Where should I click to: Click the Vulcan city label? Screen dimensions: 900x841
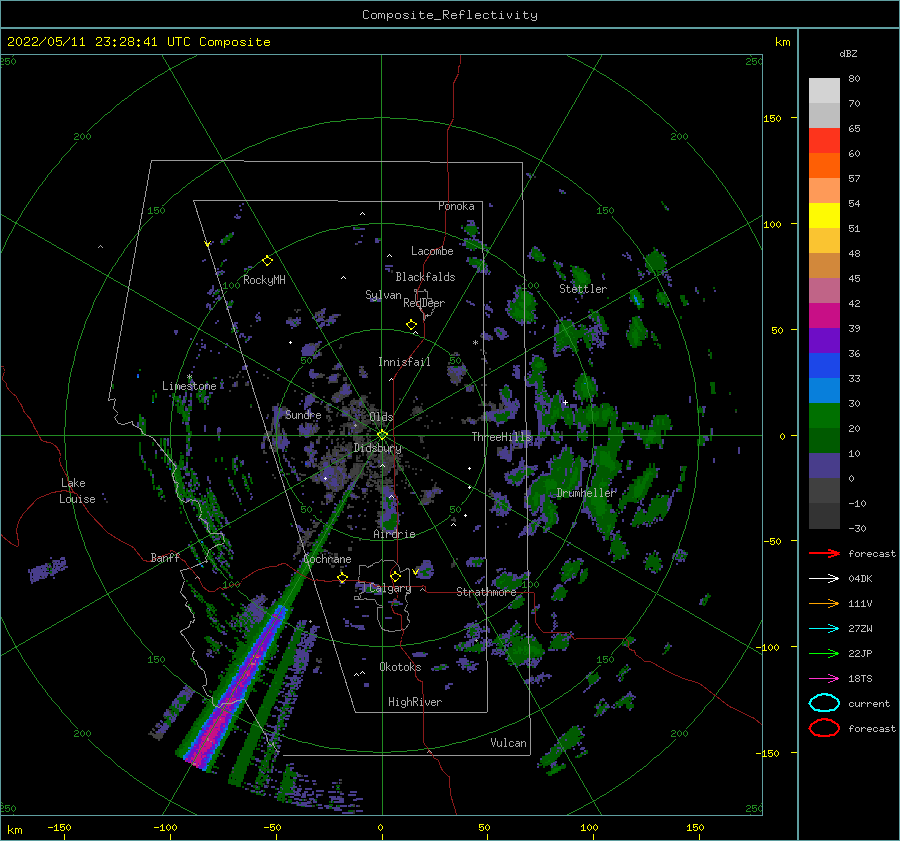point(509,743)
